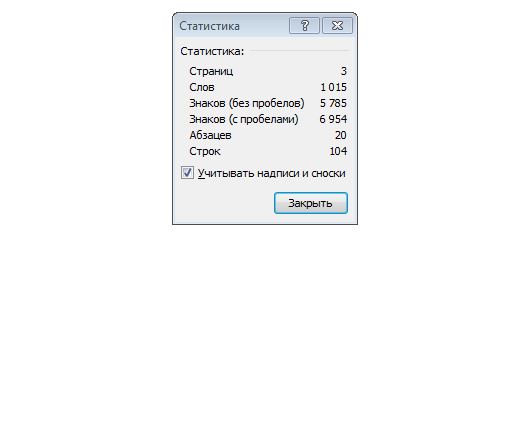Select the Знаков (с пробелами) label

244,119
